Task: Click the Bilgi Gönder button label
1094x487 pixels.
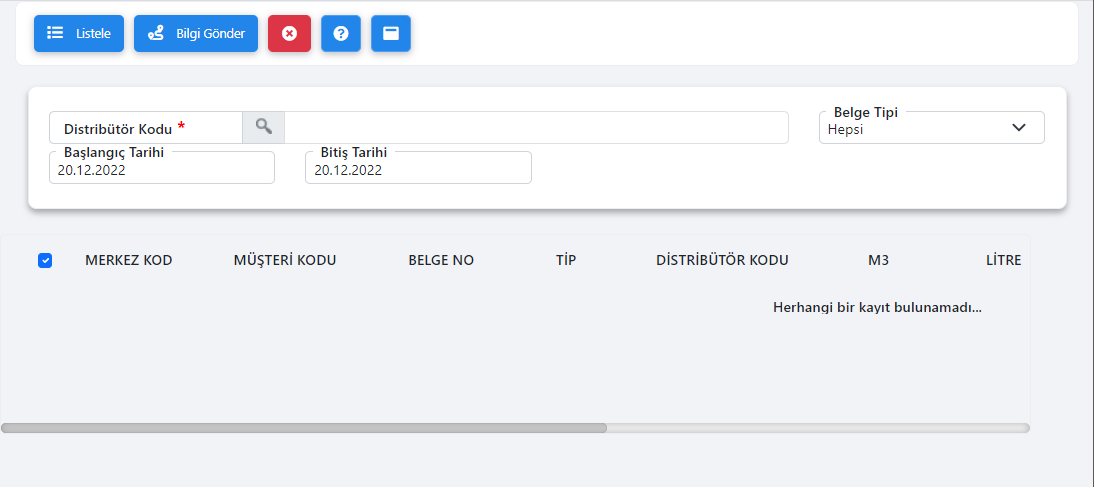Action: tap(211, 33)
